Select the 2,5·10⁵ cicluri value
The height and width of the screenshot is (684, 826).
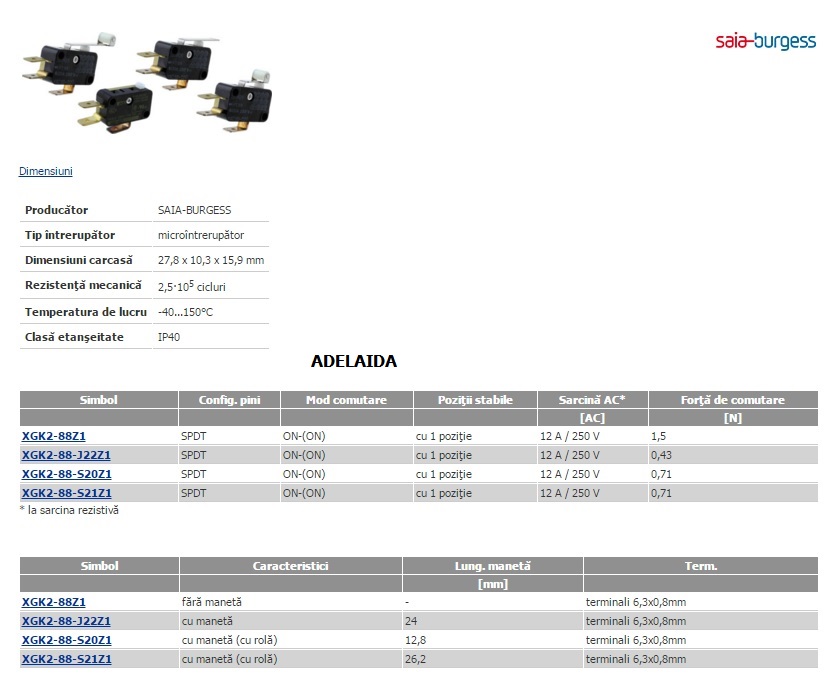pos(192,286)
